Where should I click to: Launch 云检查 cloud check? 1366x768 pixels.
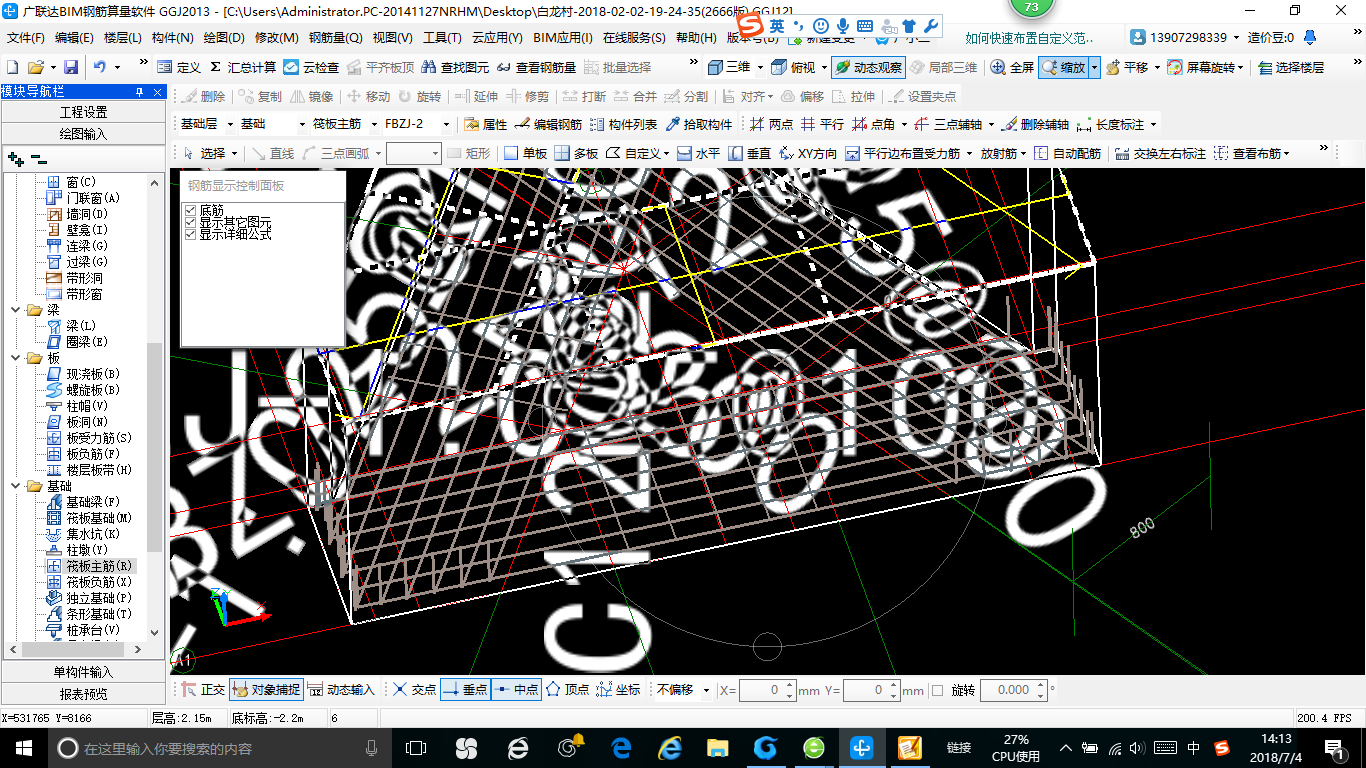tap(311, 67)
